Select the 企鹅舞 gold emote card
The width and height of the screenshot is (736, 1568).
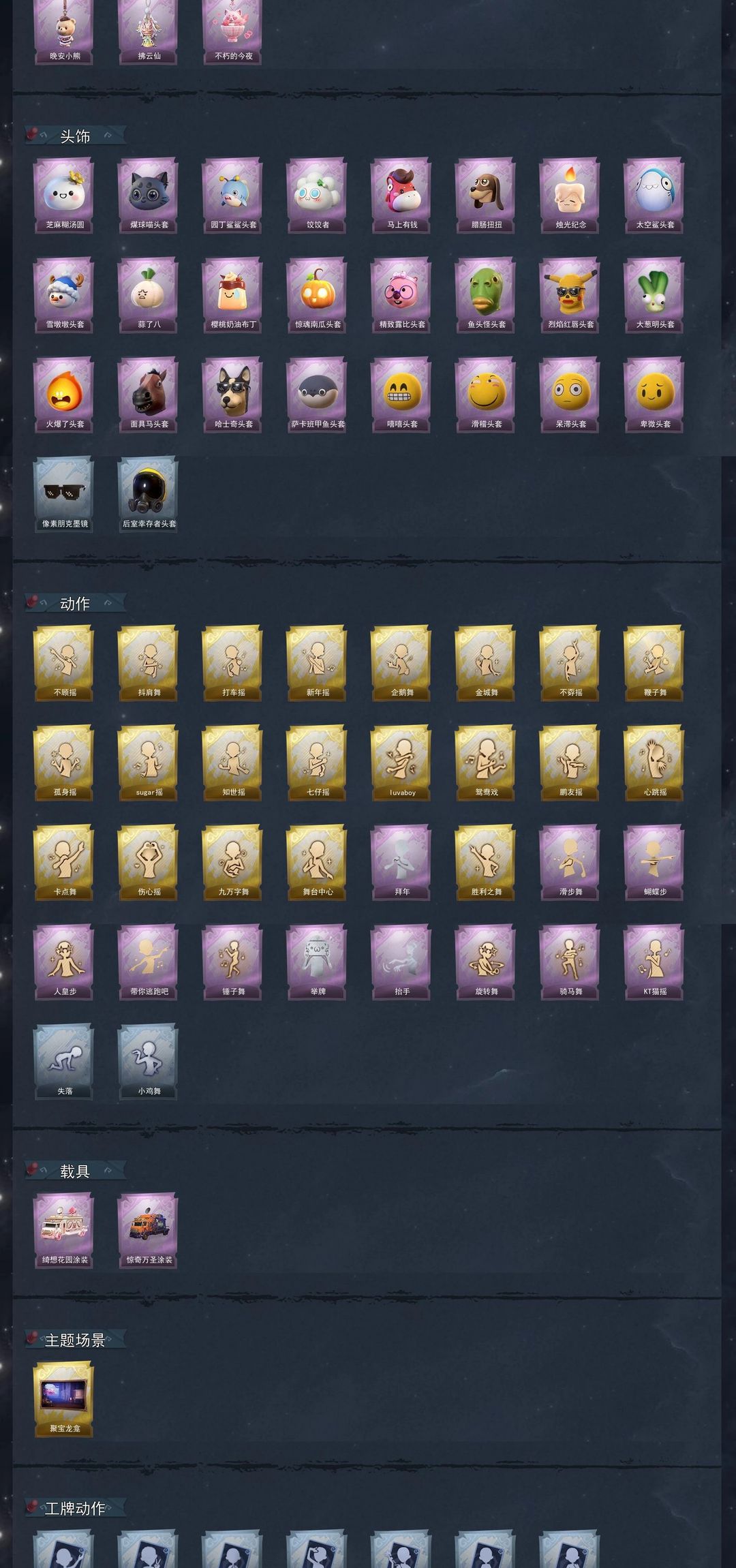[x=401, y=663]
